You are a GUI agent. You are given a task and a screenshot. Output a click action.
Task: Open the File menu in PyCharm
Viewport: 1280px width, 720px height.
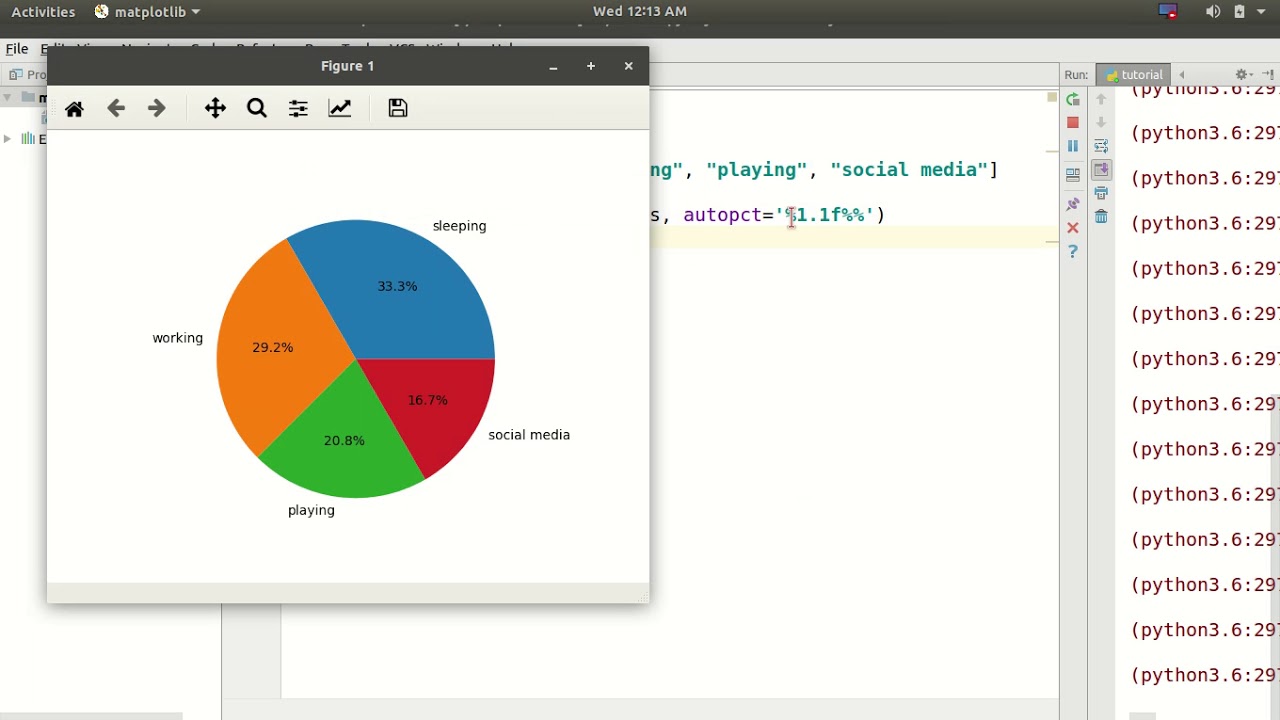click(17, 48)
